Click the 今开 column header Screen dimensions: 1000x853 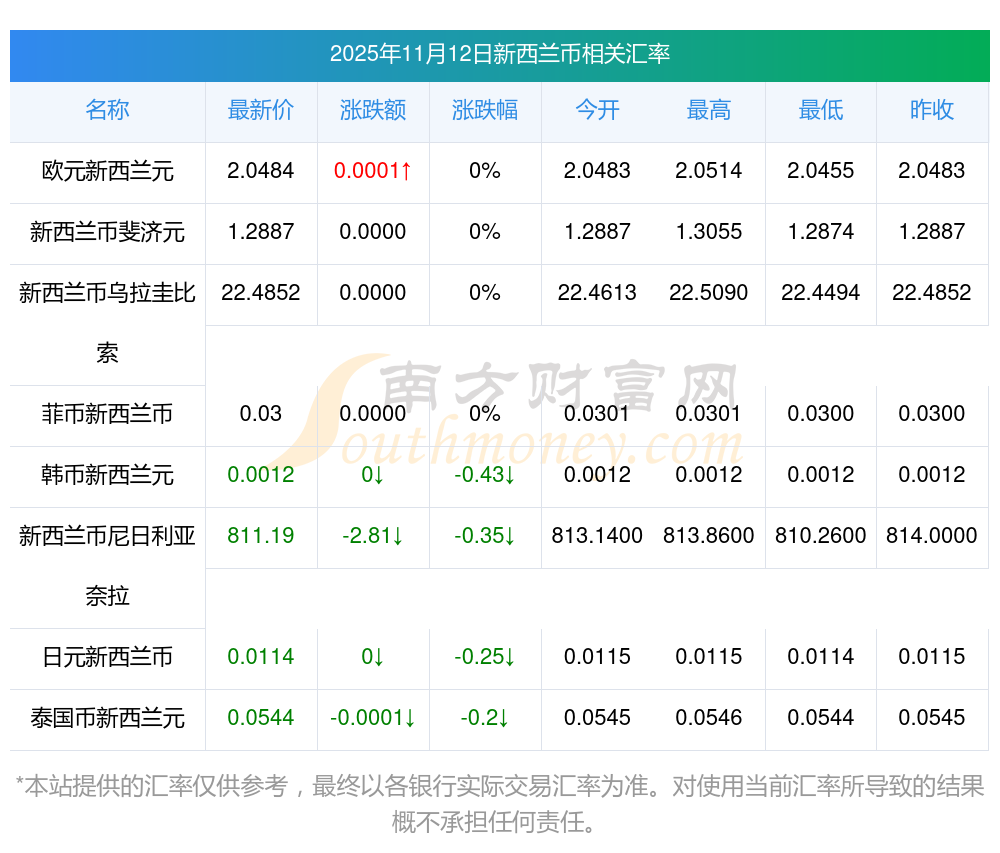pos(597,110)
